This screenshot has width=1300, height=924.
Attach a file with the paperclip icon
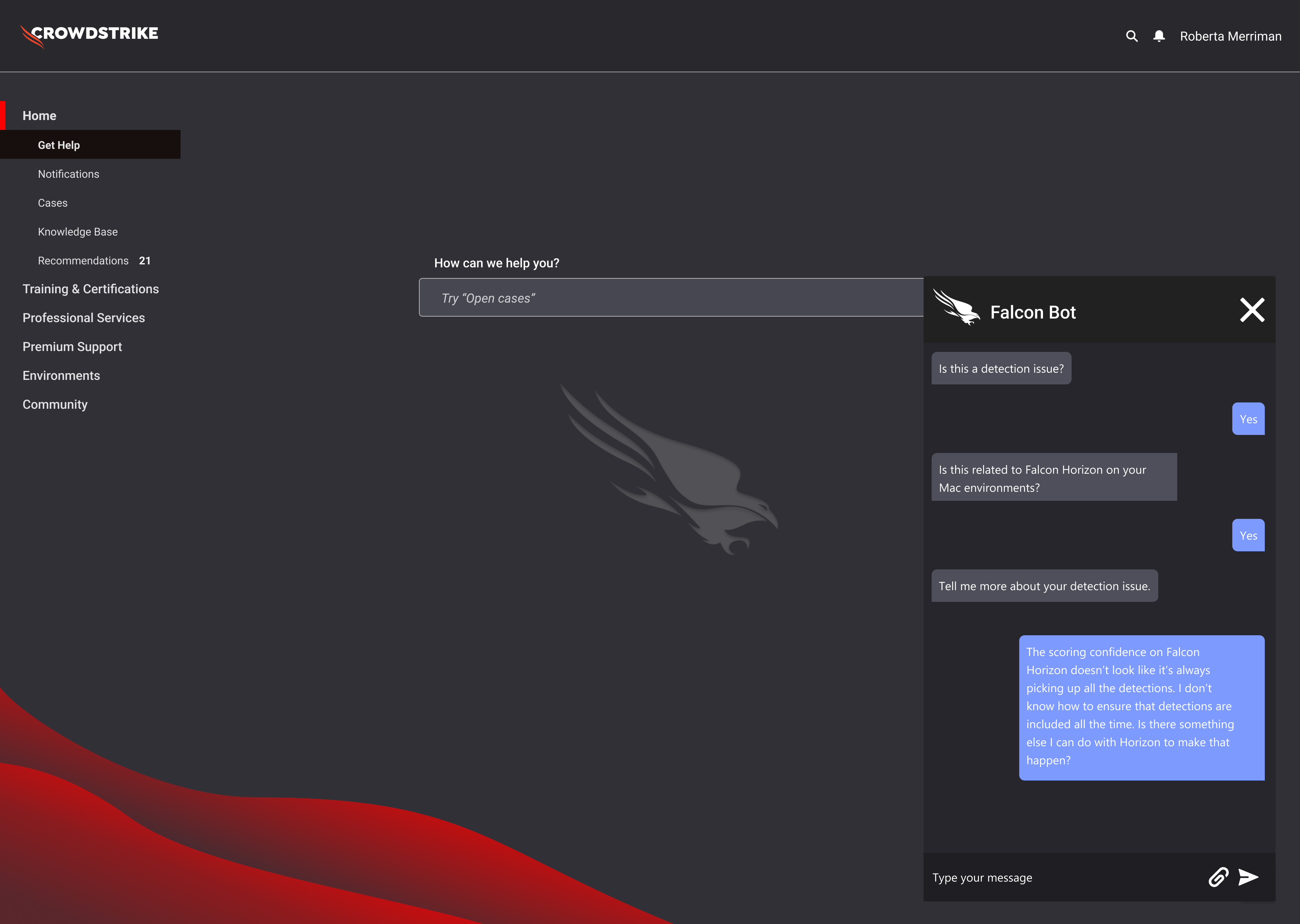[1218, 877]
